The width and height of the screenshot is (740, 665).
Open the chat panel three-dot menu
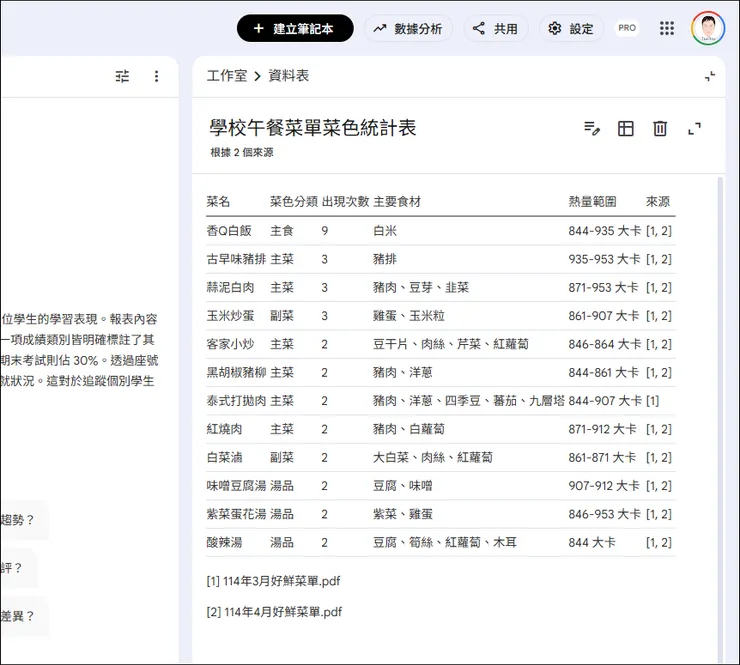(x=156, y=76)
